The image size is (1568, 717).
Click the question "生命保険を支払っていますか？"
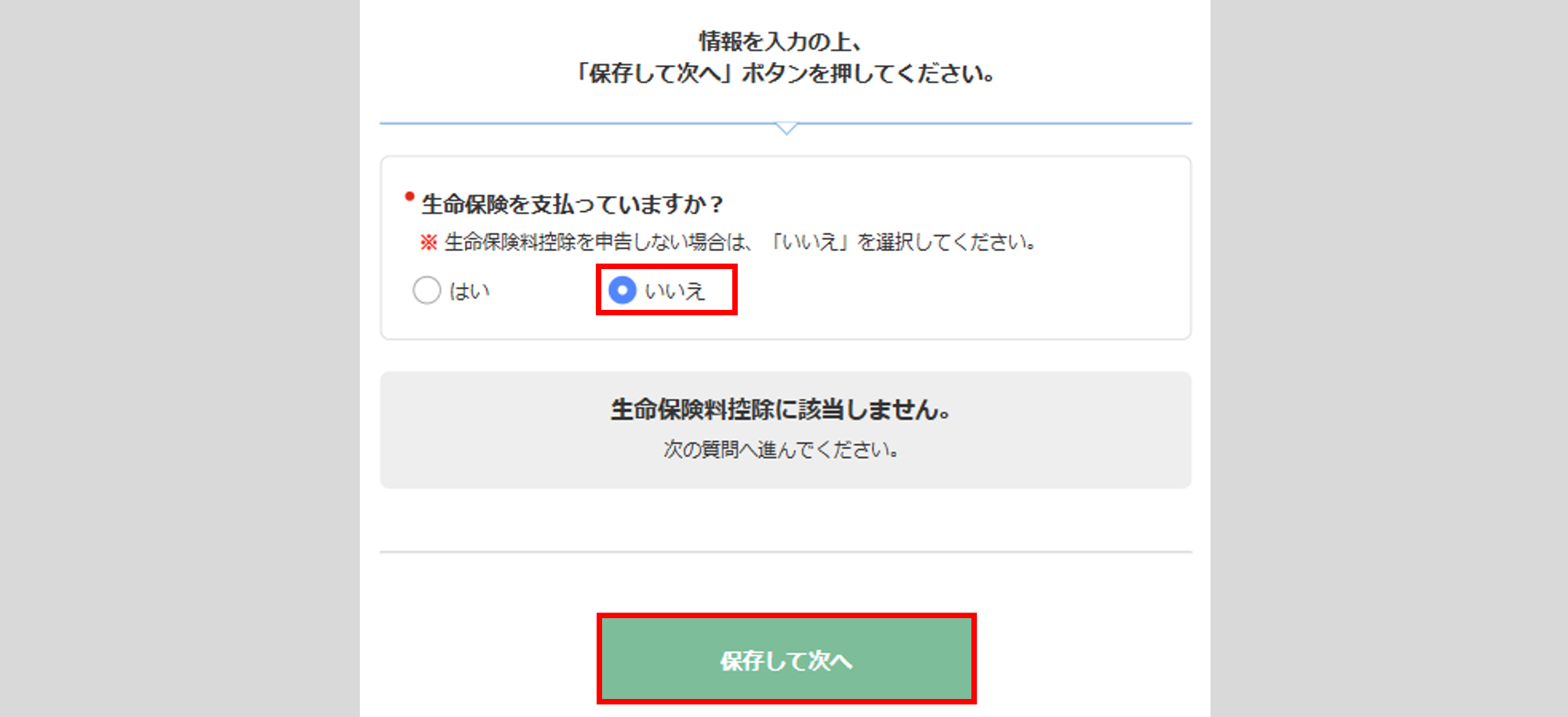coord(572,205)
